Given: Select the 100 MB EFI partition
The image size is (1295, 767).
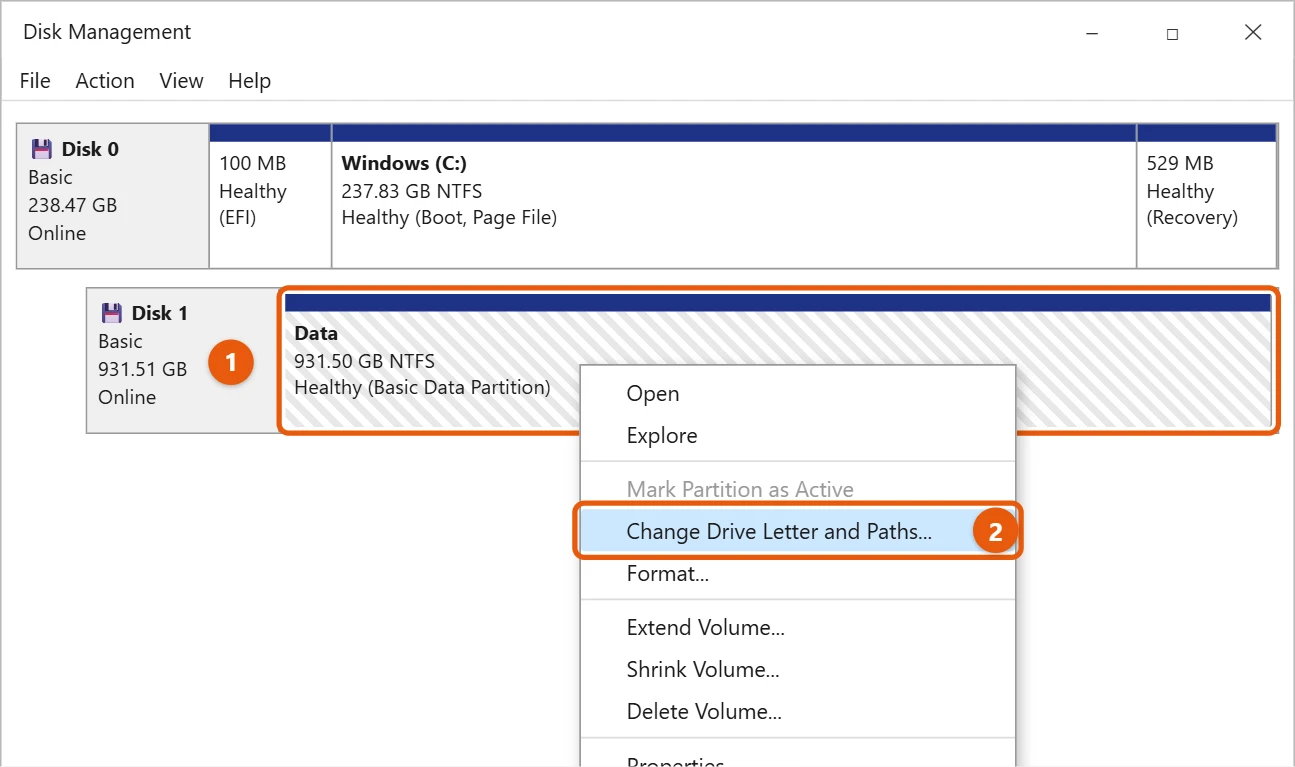Looking at the screenshot, I should (x=270, y=196).
